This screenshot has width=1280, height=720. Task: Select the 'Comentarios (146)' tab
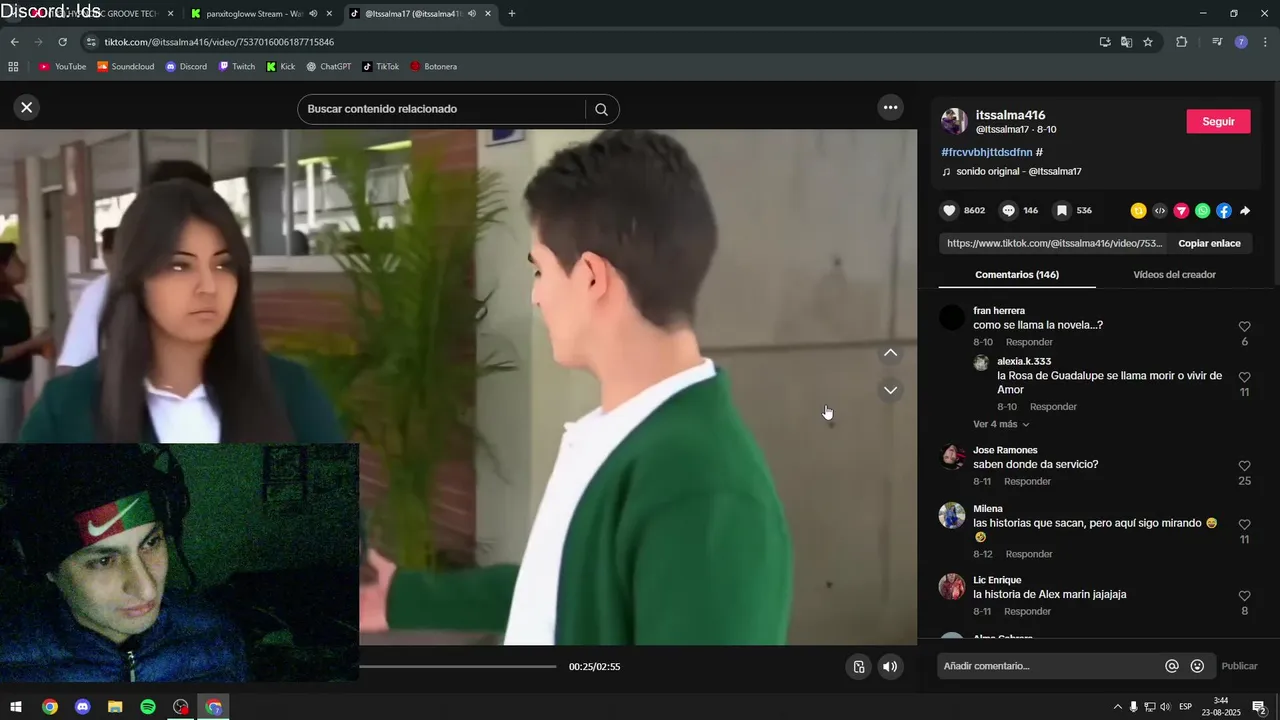1017,274
